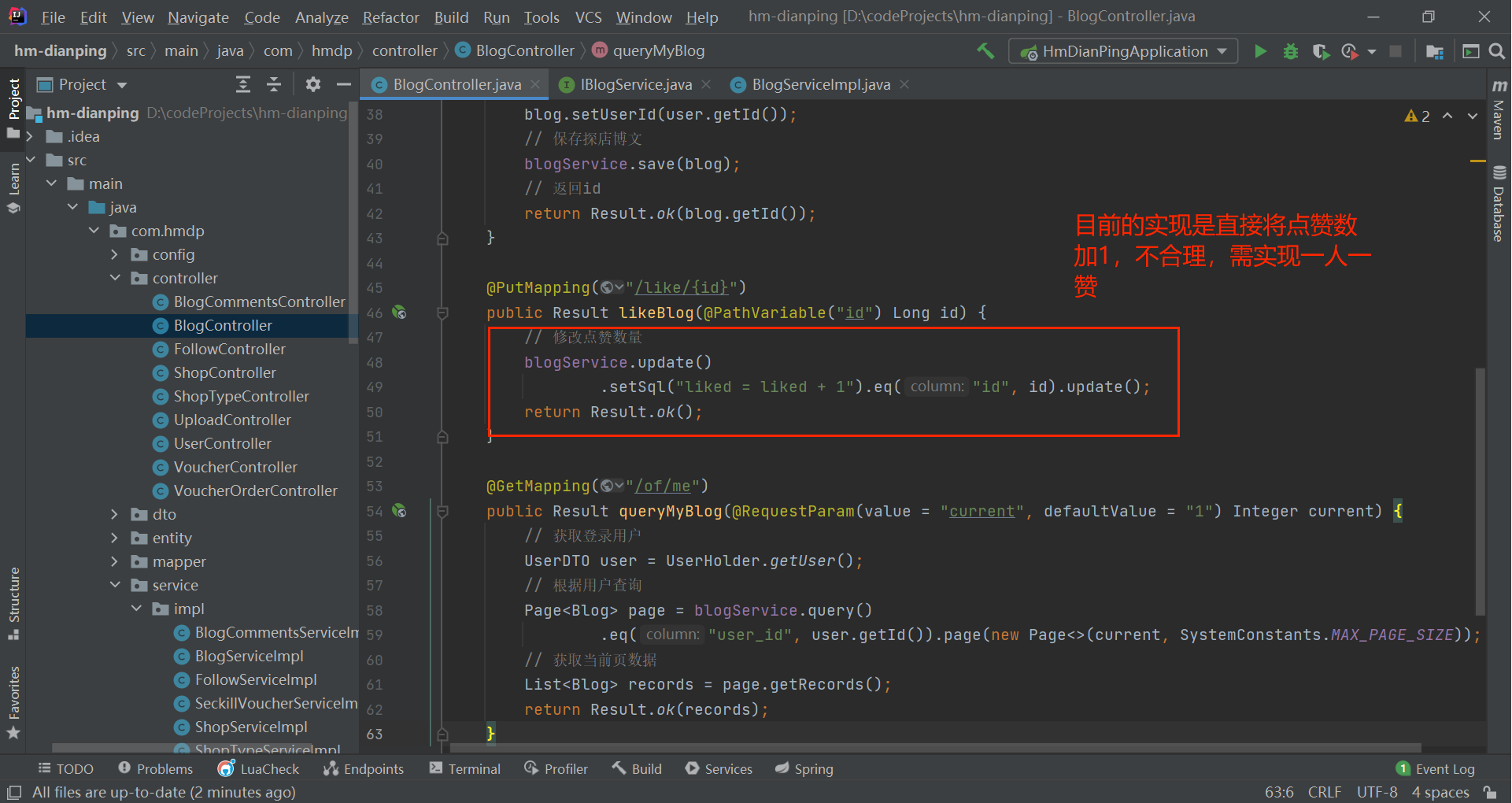
Task: Open Search Everywhere magnifier icon
Action: (1497, 51)
